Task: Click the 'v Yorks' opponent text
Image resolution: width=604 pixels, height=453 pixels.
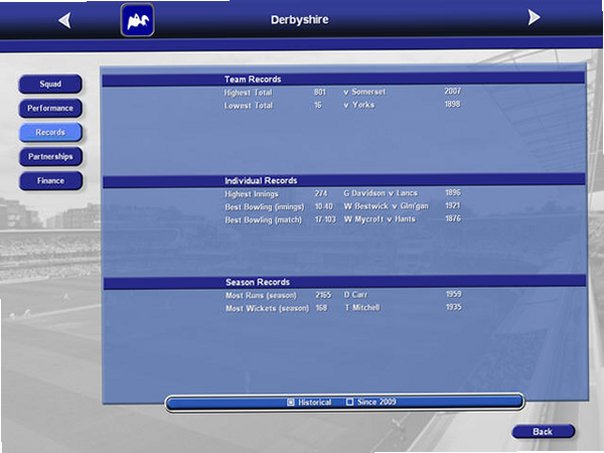Action: point(359,105)
